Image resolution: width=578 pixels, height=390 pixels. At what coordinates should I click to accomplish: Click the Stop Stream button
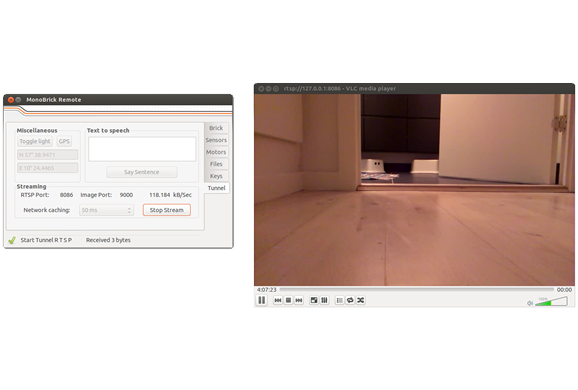coord(167,210)
